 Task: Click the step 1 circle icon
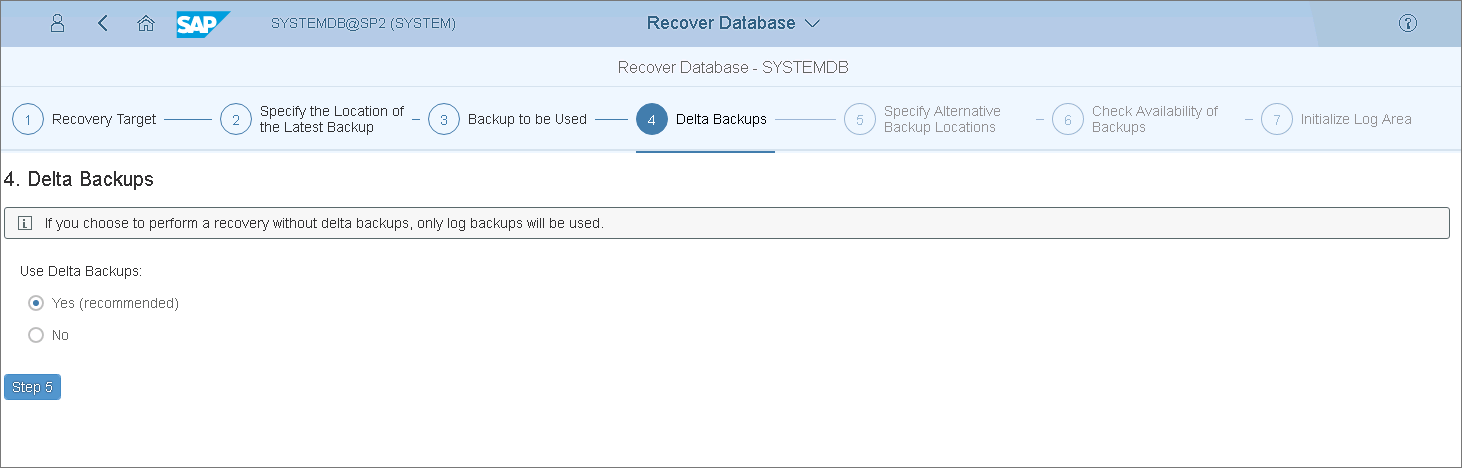[28, 120]
